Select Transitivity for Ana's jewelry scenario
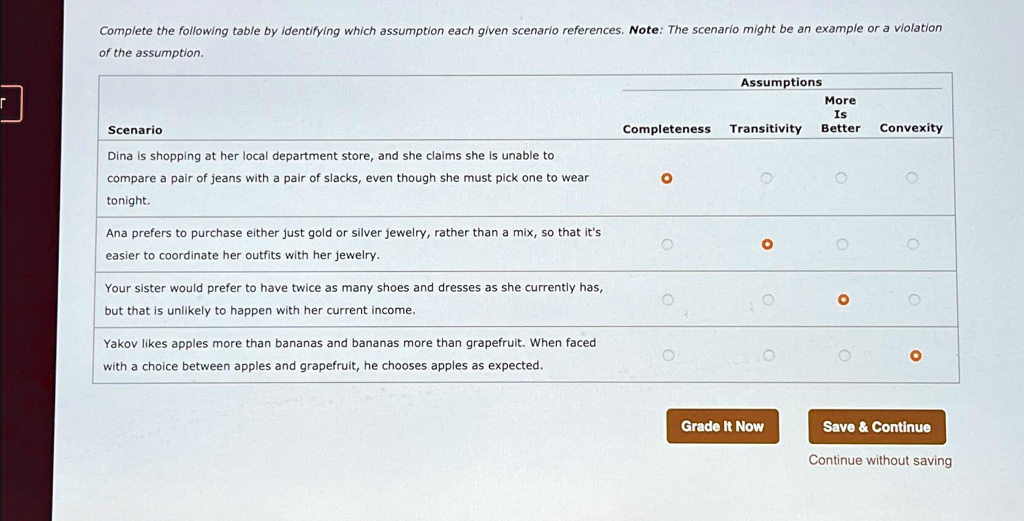This screenshot has height=521, width=1024. point(766,244)
